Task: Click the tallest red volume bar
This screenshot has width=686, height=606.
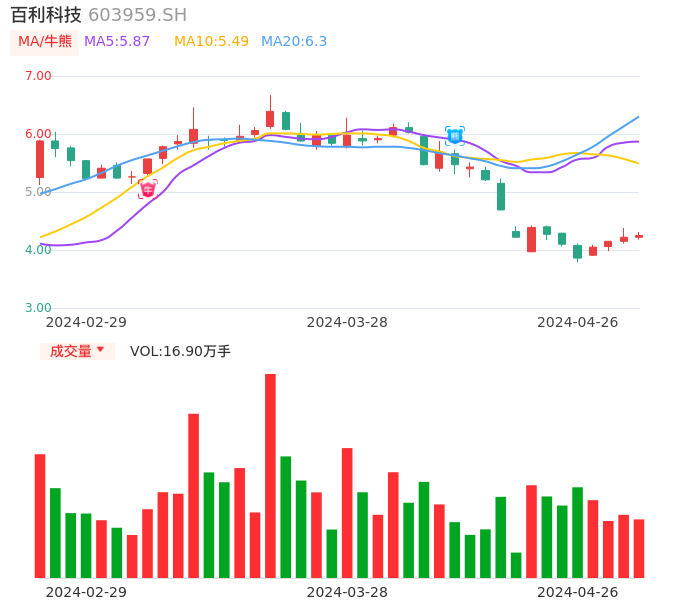Action: [x=270, y=476]
